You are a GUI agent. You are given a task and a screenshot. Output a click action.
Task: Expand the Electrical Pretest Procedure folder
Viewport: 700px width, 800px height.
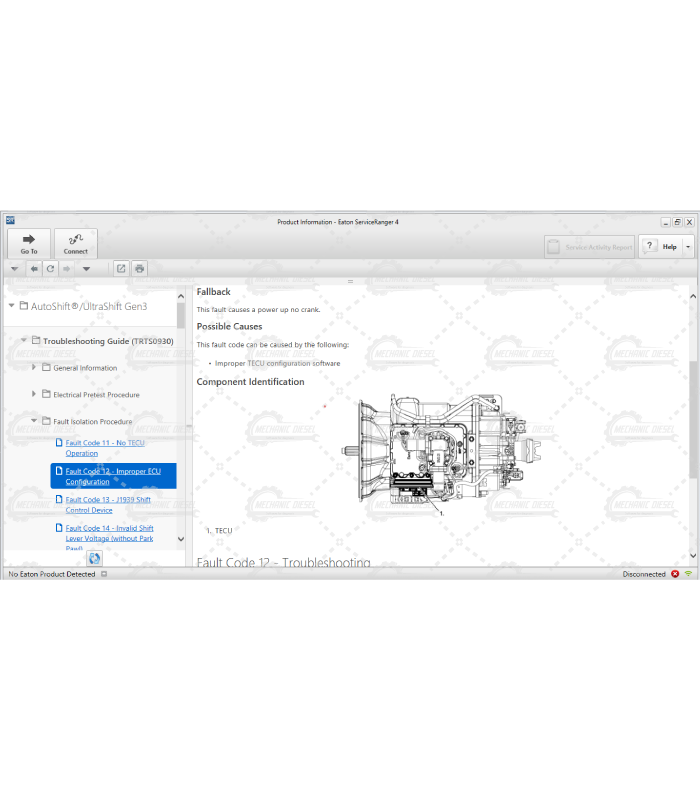click(34, 394)
